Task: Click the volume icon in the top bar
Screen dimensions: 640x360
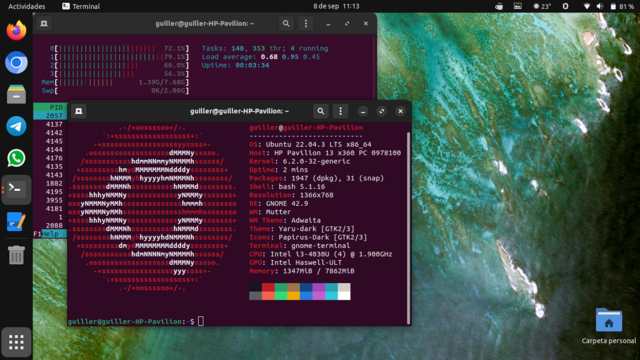Action: click(x=600, y=6)
